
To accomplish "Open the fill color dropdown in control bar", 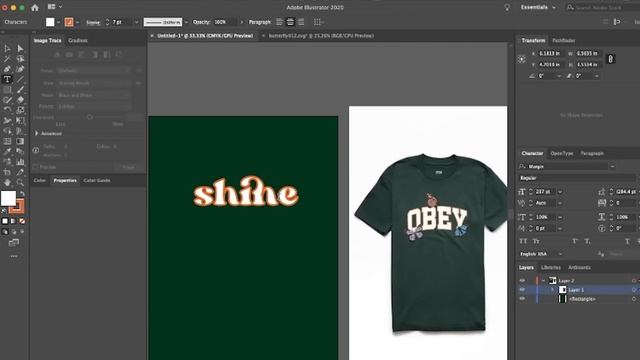I will (58, 22).
